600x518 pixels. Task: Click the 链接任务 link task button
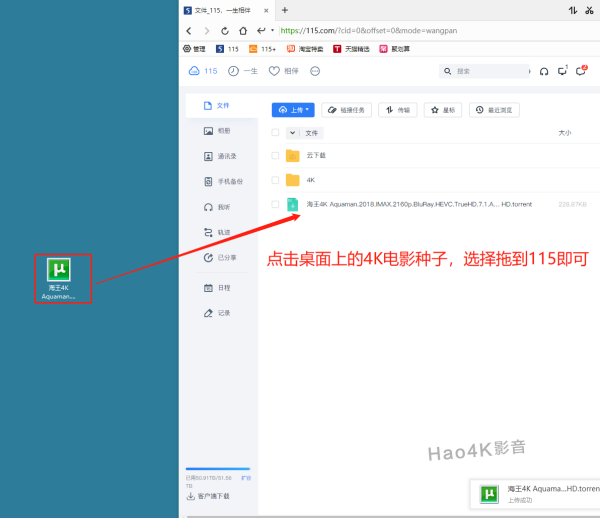(x=347, y=110)
